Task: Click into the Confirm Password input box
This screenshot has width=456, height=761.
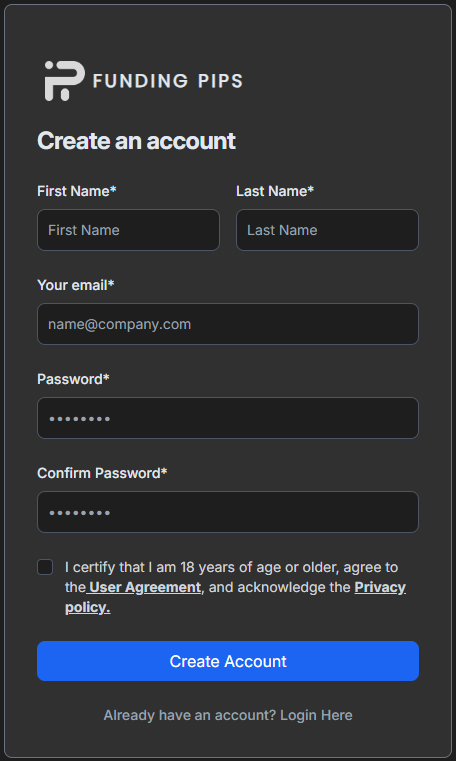Action: click(x=228, y=512)
